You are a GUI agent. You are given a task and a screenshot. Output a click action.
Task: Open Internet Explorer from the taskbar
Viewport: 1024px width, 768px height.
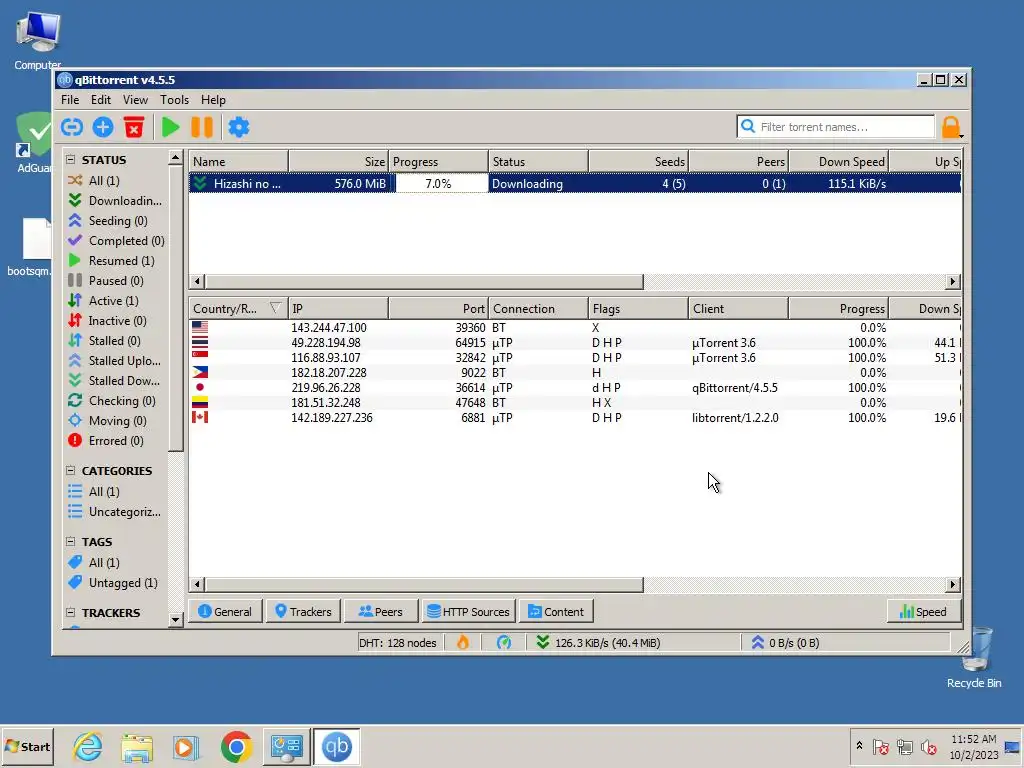tap(88, 746)
